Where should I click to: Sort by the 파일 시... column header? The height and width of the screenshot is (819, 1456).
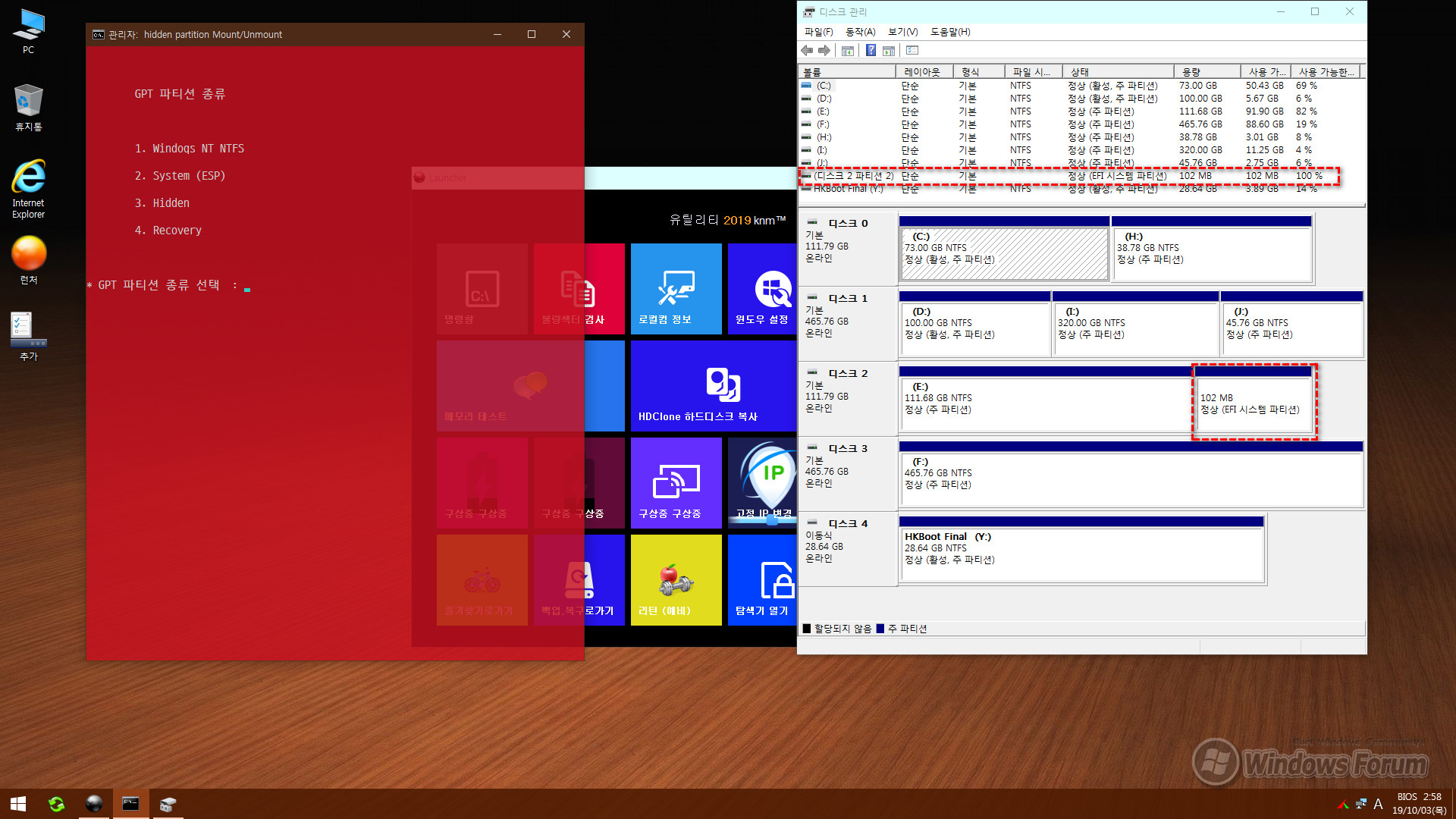(1033, 72)
